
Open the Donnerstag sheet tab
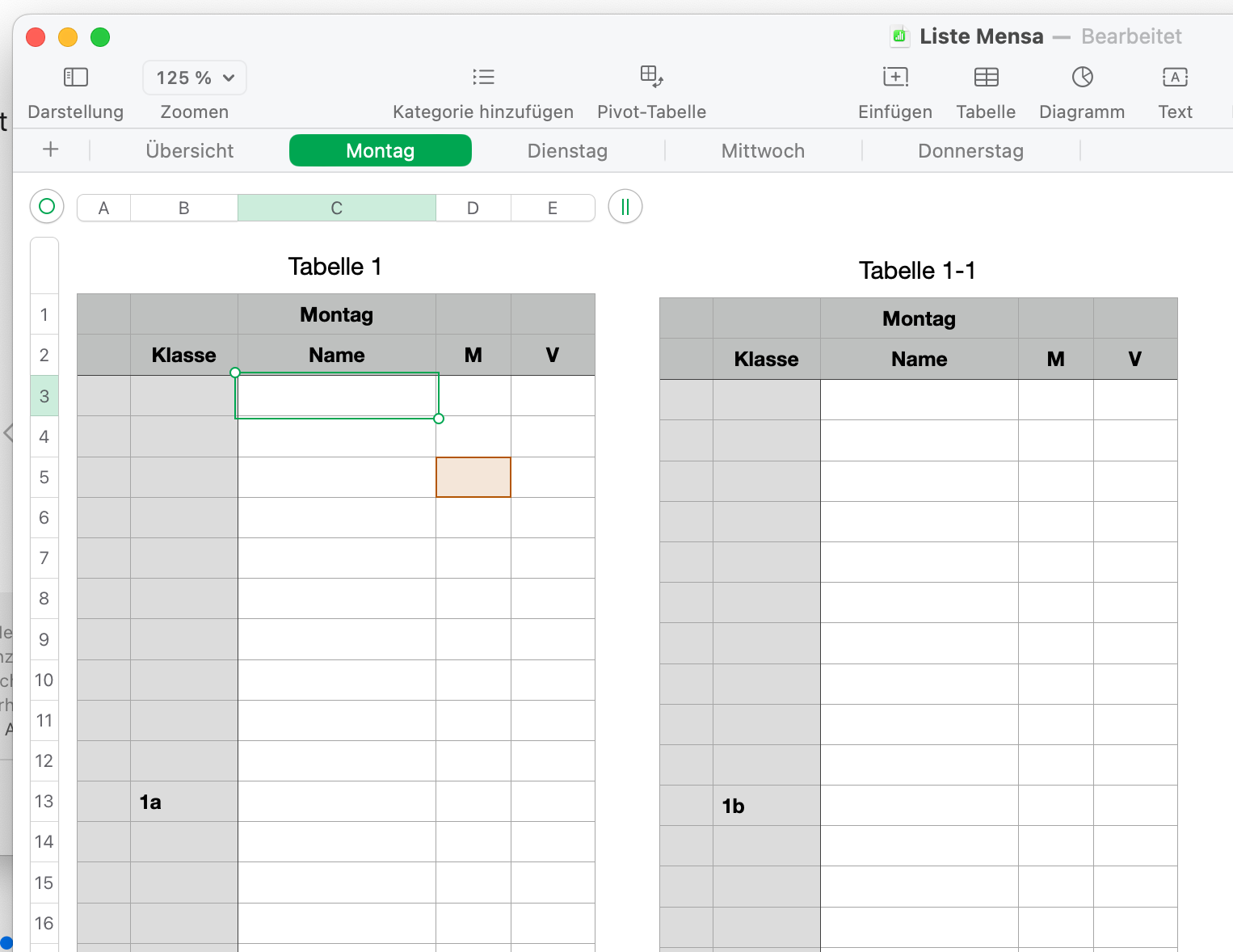click(970, 151)
